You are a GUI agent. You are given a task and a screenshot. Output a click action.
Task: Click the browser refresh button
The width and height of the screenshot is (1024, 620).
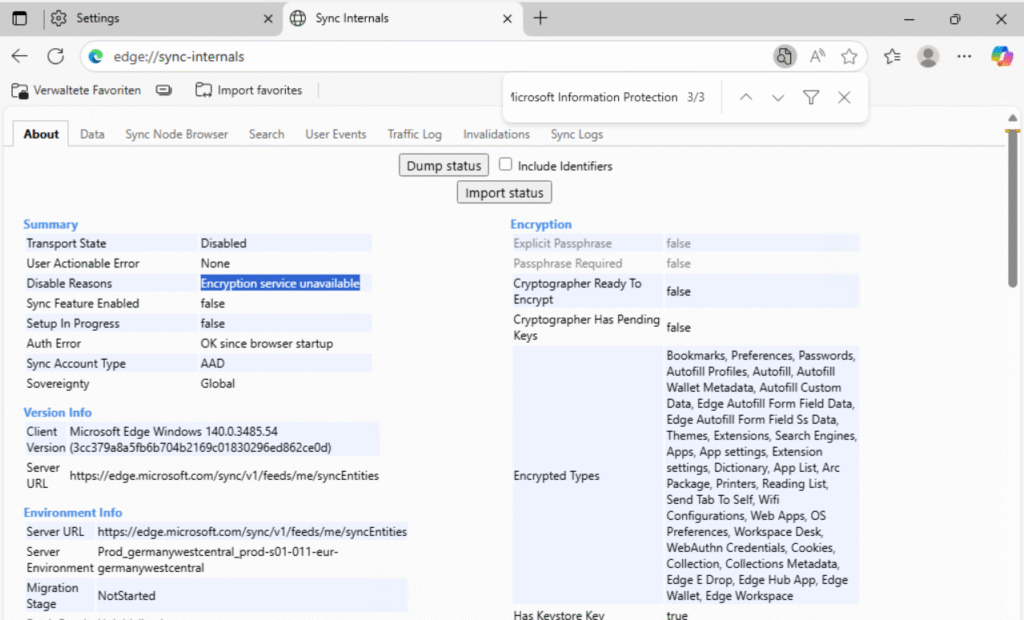click(56, 57)
